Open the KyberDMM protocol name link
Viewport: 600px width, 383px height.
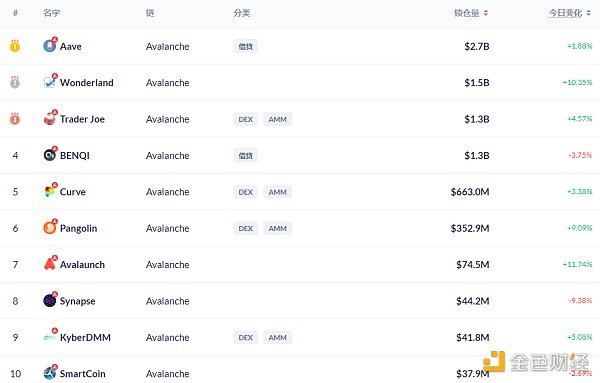(85, 337)
